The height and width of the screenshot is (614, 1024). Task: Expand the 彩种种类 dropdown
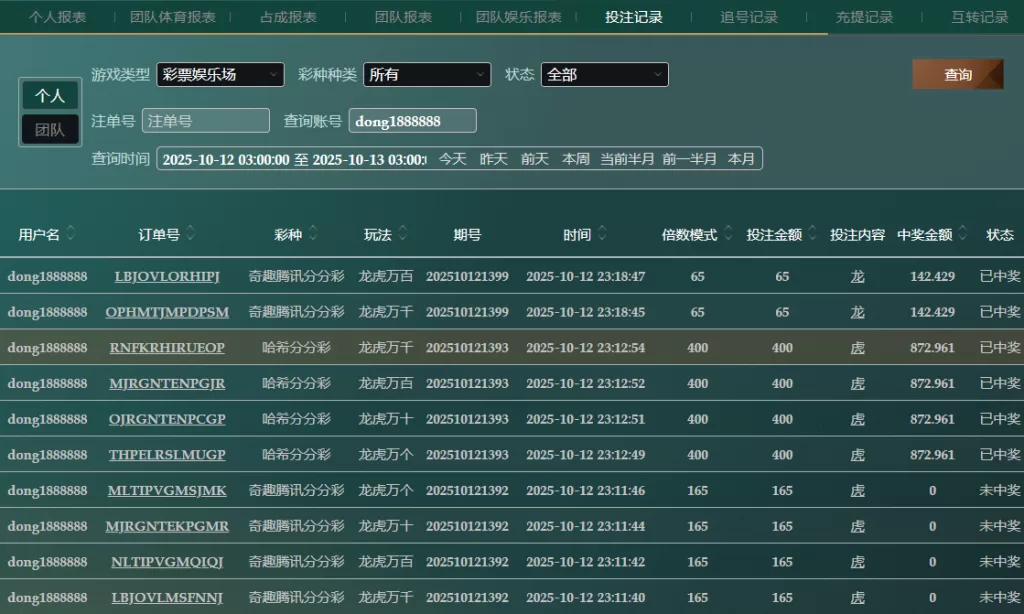click(427, 75)
